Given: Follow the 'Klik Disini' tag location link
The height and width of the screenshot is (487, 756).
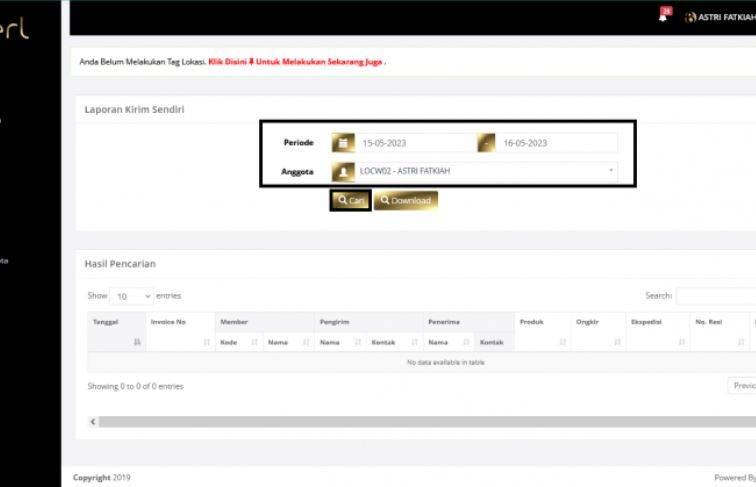Looking at the screenshot, I should pyautogui.click(x=230, y=62).
